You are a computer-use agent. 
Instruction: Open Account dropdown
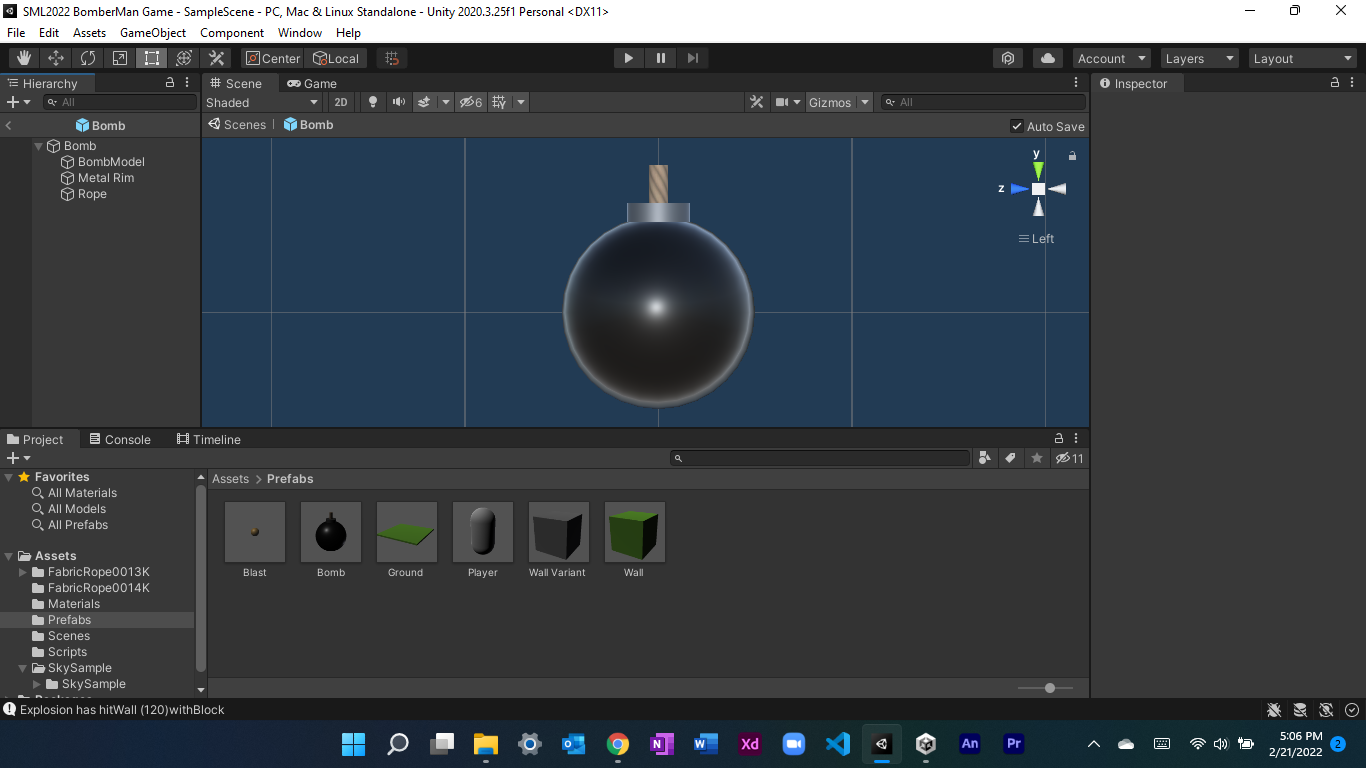1111,58
